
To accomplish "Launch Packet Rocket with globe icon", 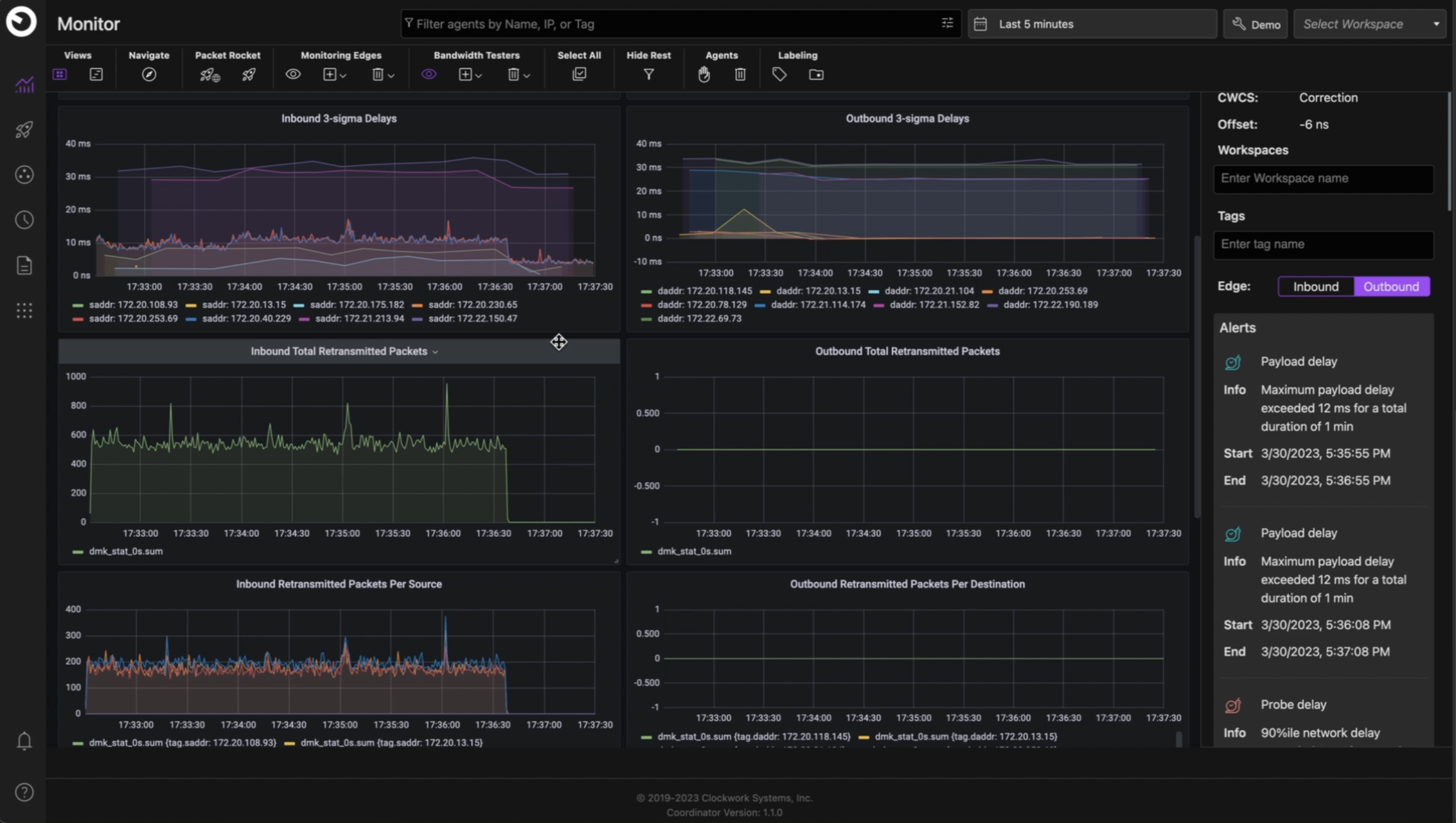I will [210, 75].
